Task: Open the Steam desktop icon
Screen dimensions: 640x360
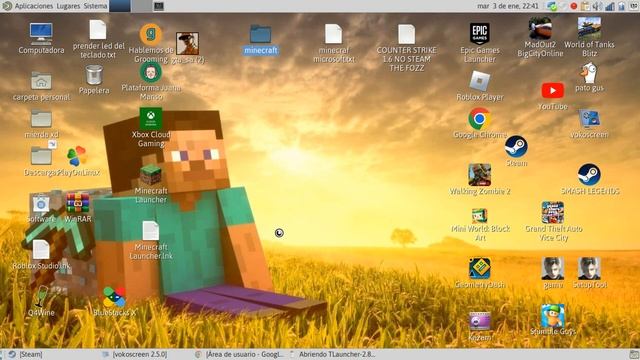Action: coord(516,147)
